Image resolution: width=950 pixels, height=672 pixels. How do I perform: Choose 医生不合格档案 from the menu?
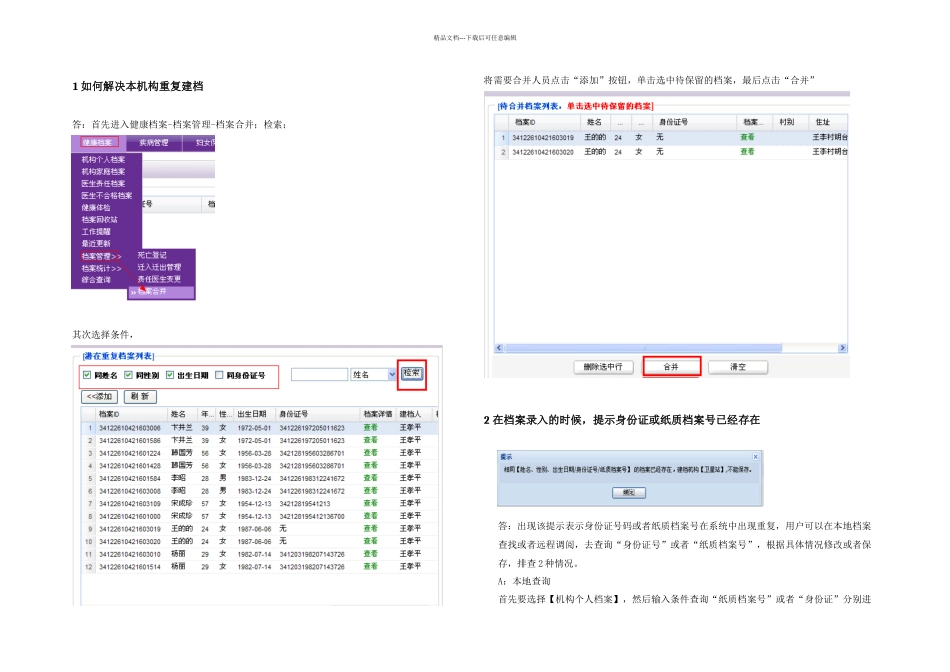107,196
